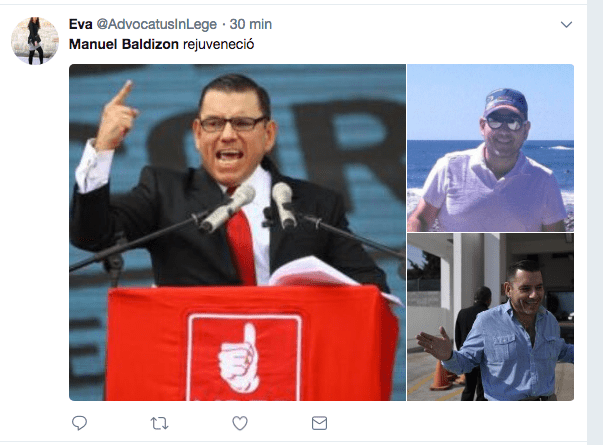Open the beach photo with the capped man
Screen dimensions: 603x445
pyautogui.click(x=490, y=148)
